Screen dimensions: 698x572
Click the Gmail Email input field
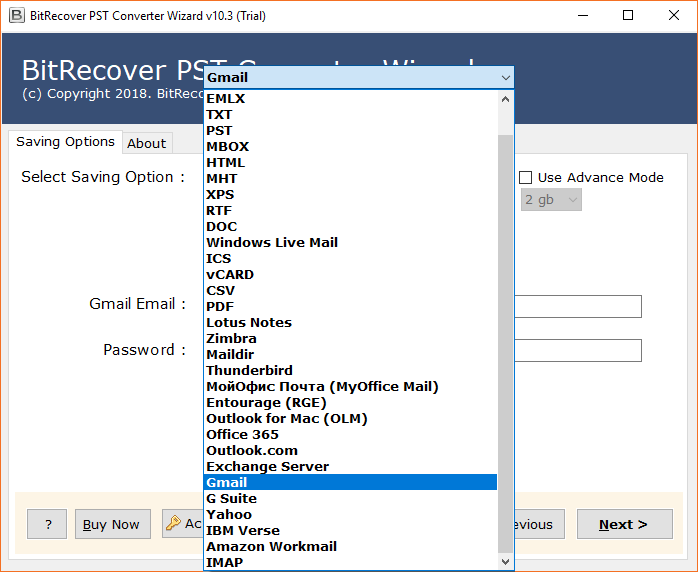[578, 306]
